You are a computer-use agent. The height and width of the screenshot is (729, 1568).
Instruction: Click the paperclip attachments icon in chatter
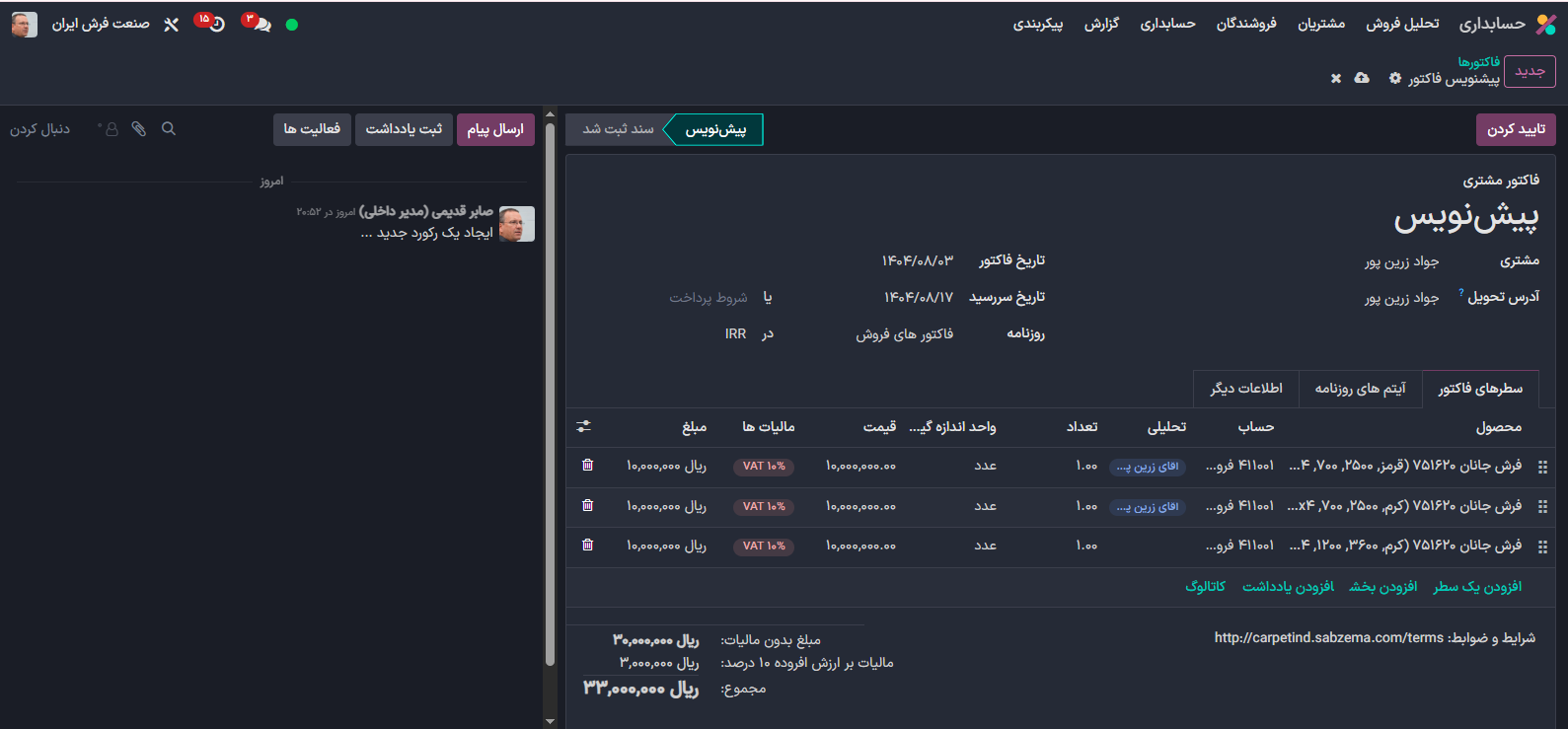139,129
